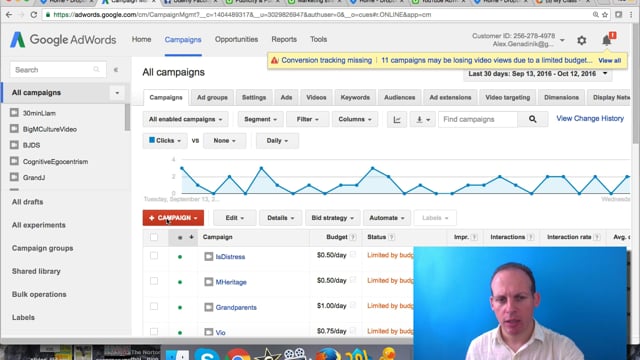Open the notifications bell
This screenshot has width=640, height=360.
[x=607, y=40]
